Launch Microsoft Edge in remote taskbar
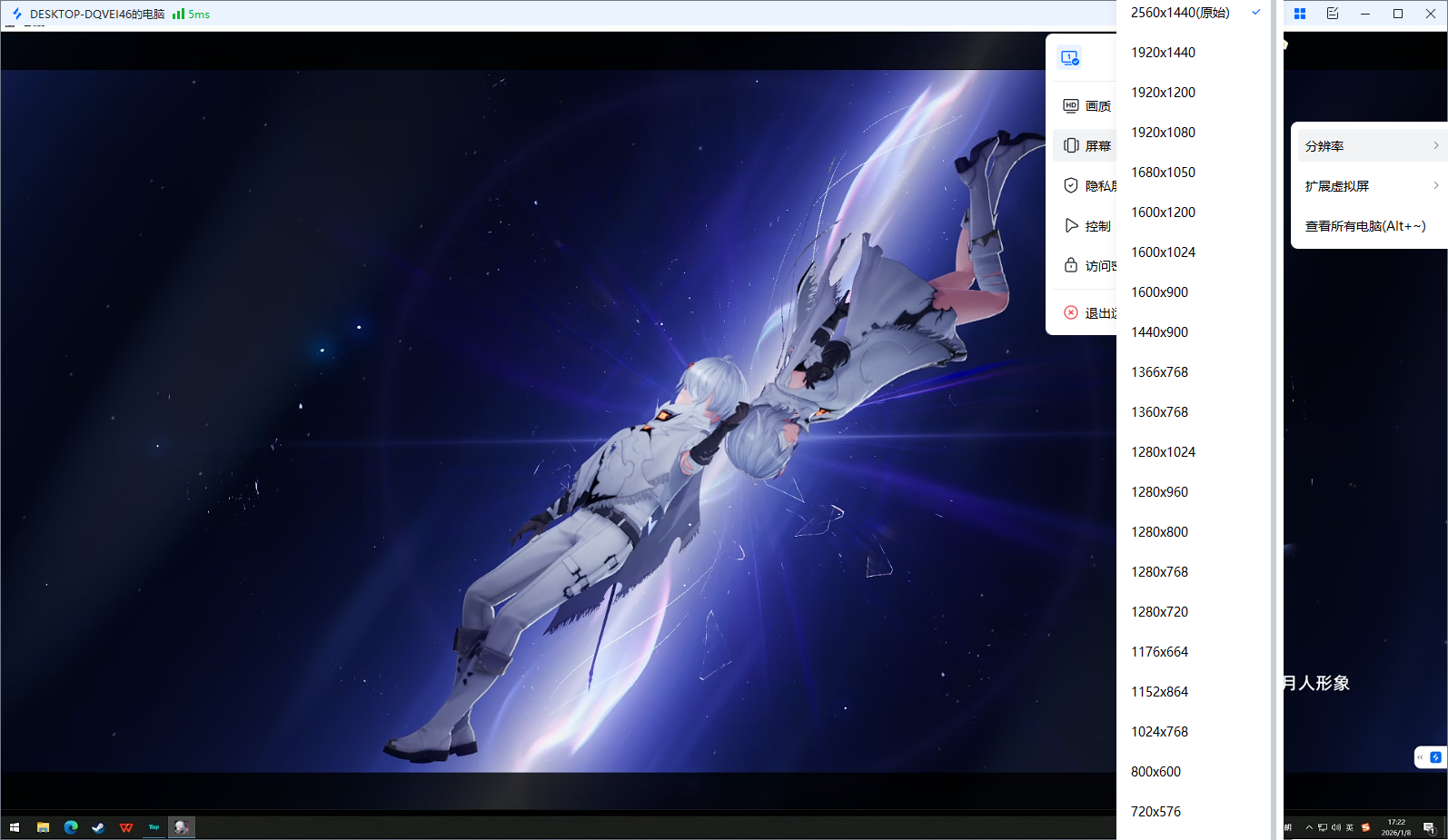 coord(71,827)
